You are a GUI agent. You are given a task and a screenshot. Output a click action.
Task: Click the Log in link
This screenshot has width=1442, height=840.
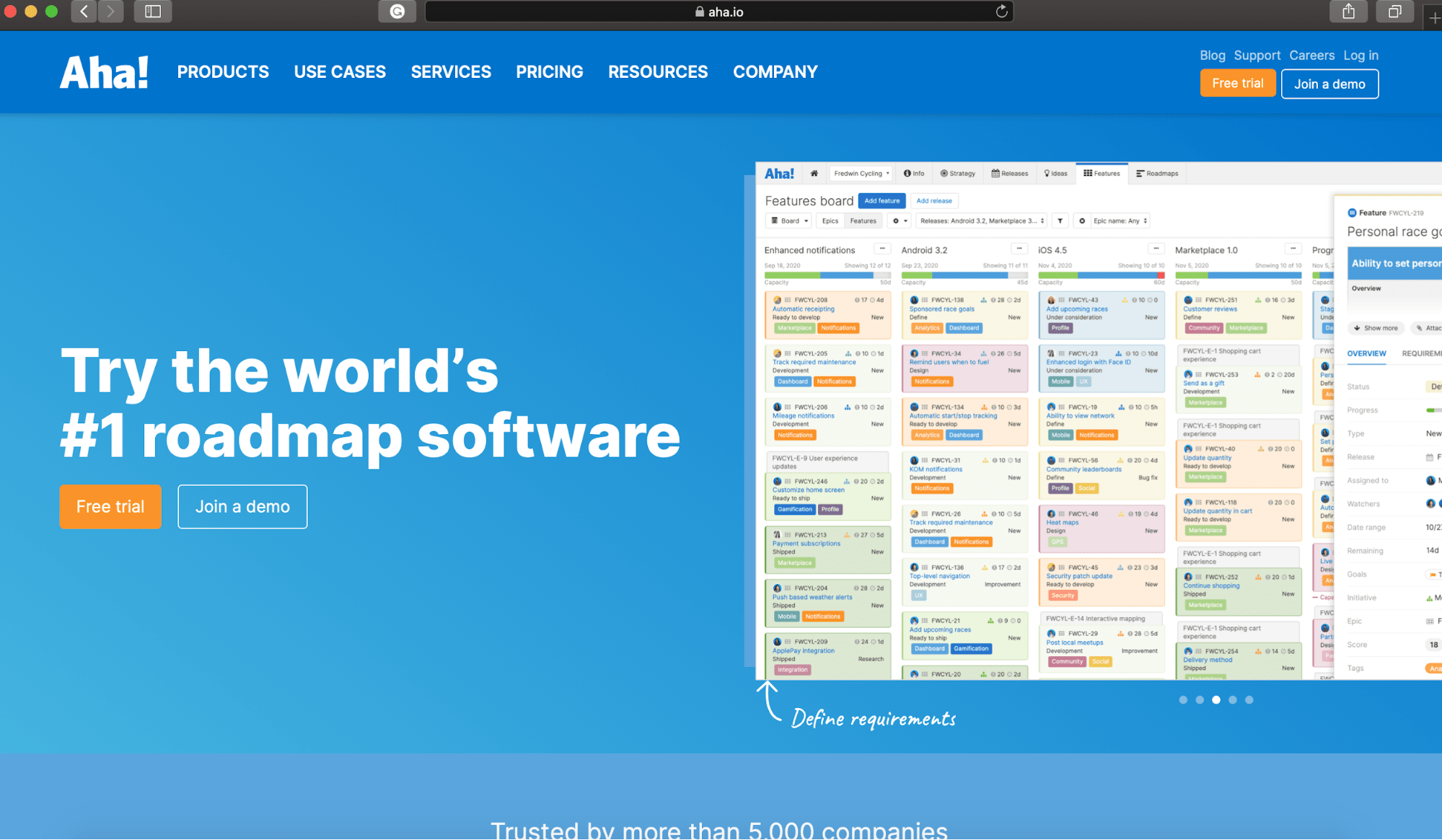1360,56
